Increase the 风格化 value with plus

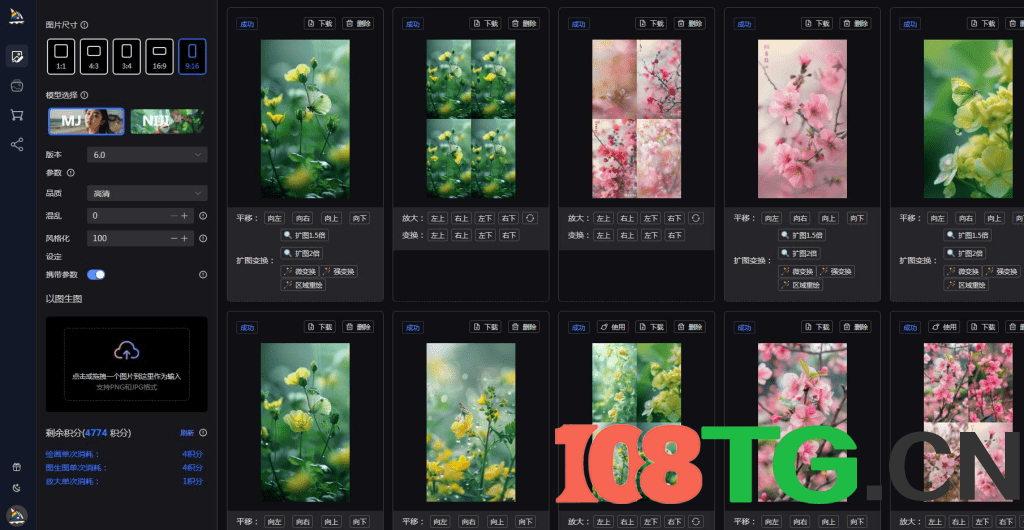185,238
